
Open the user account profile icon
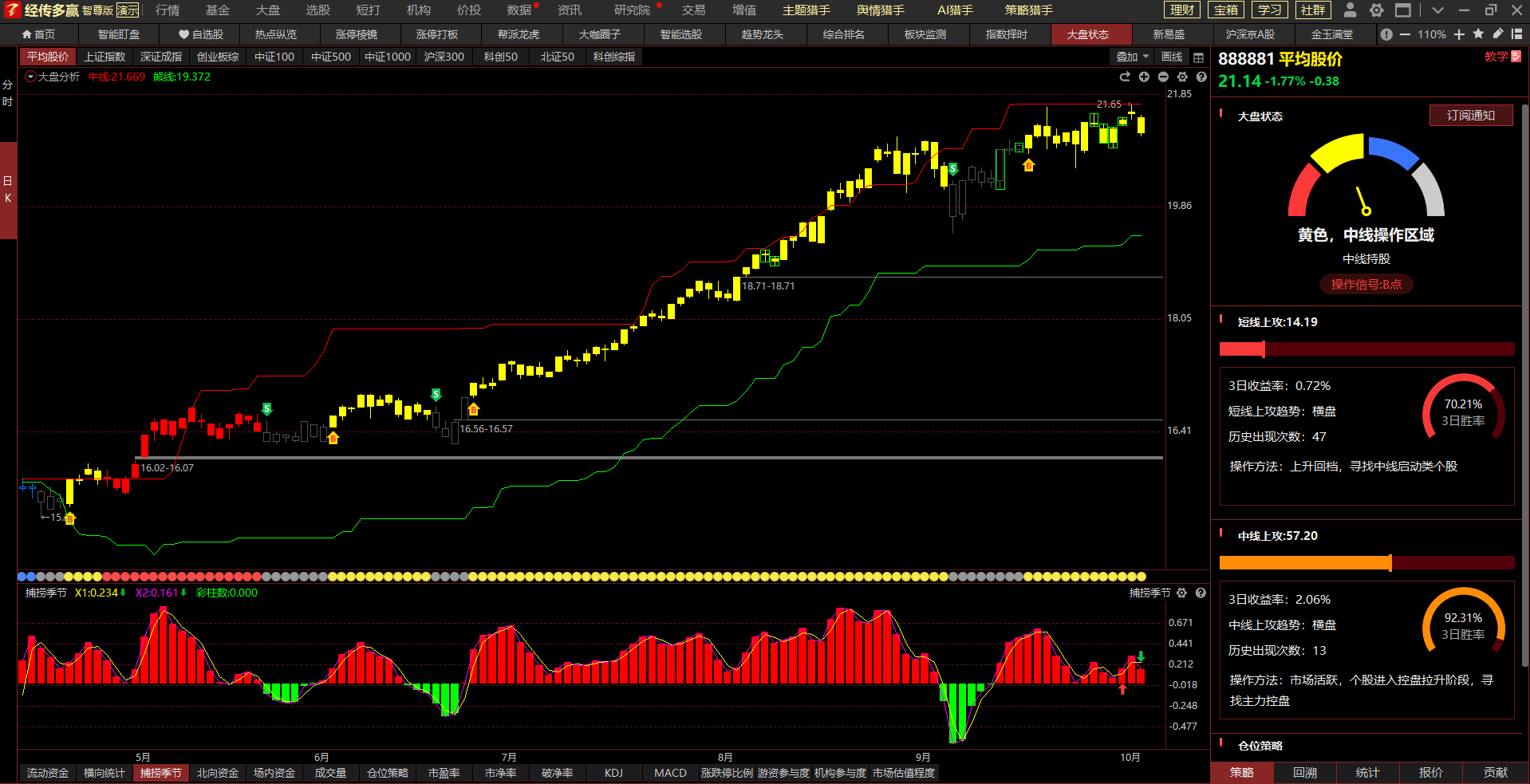pos(1350,10)
